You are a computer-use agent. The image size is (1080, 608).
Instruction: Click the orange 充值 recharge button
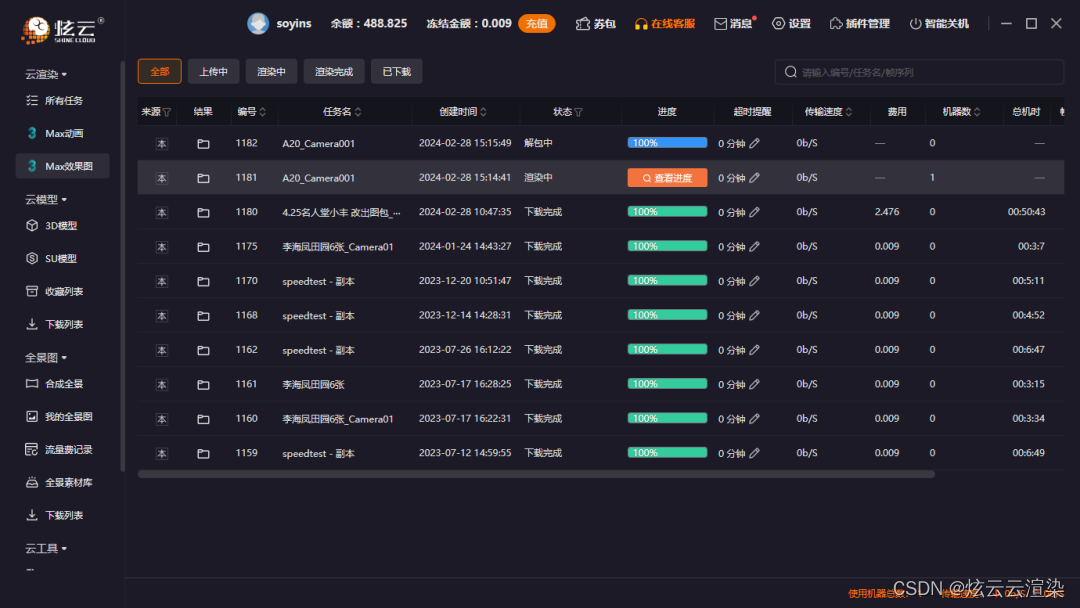536,23
